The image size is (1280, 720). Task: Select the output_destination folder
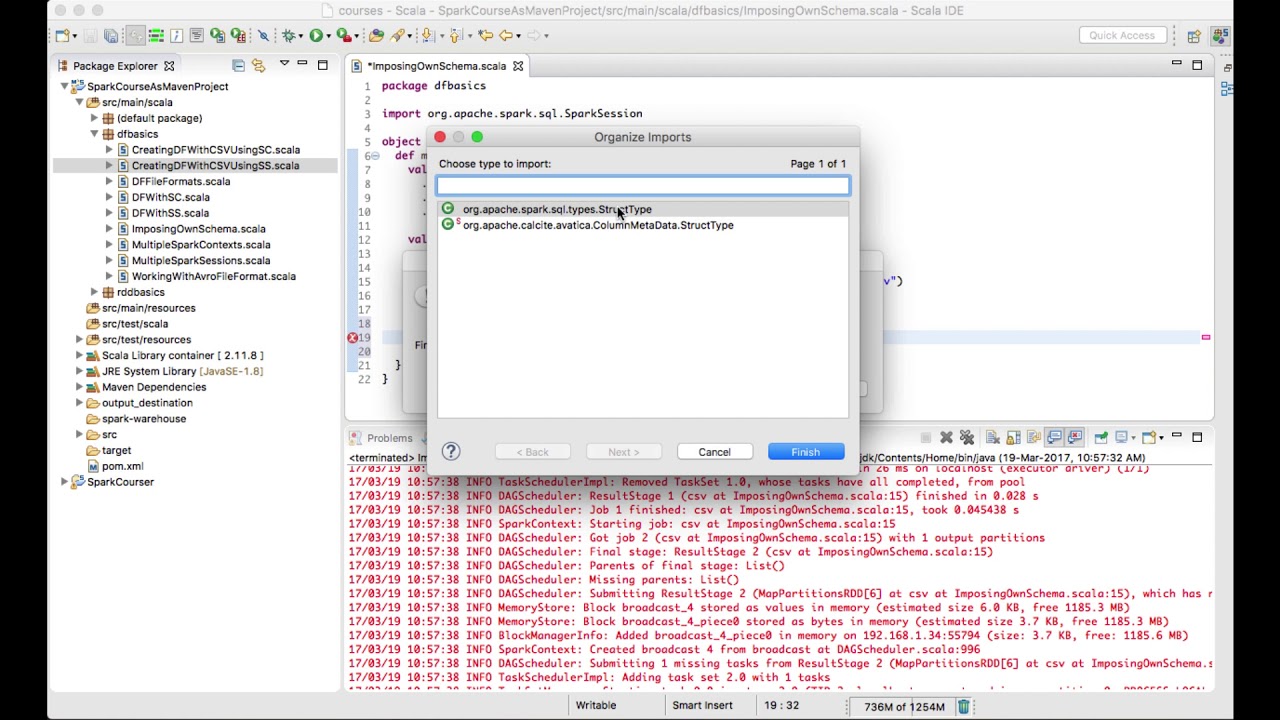(147, 403)
